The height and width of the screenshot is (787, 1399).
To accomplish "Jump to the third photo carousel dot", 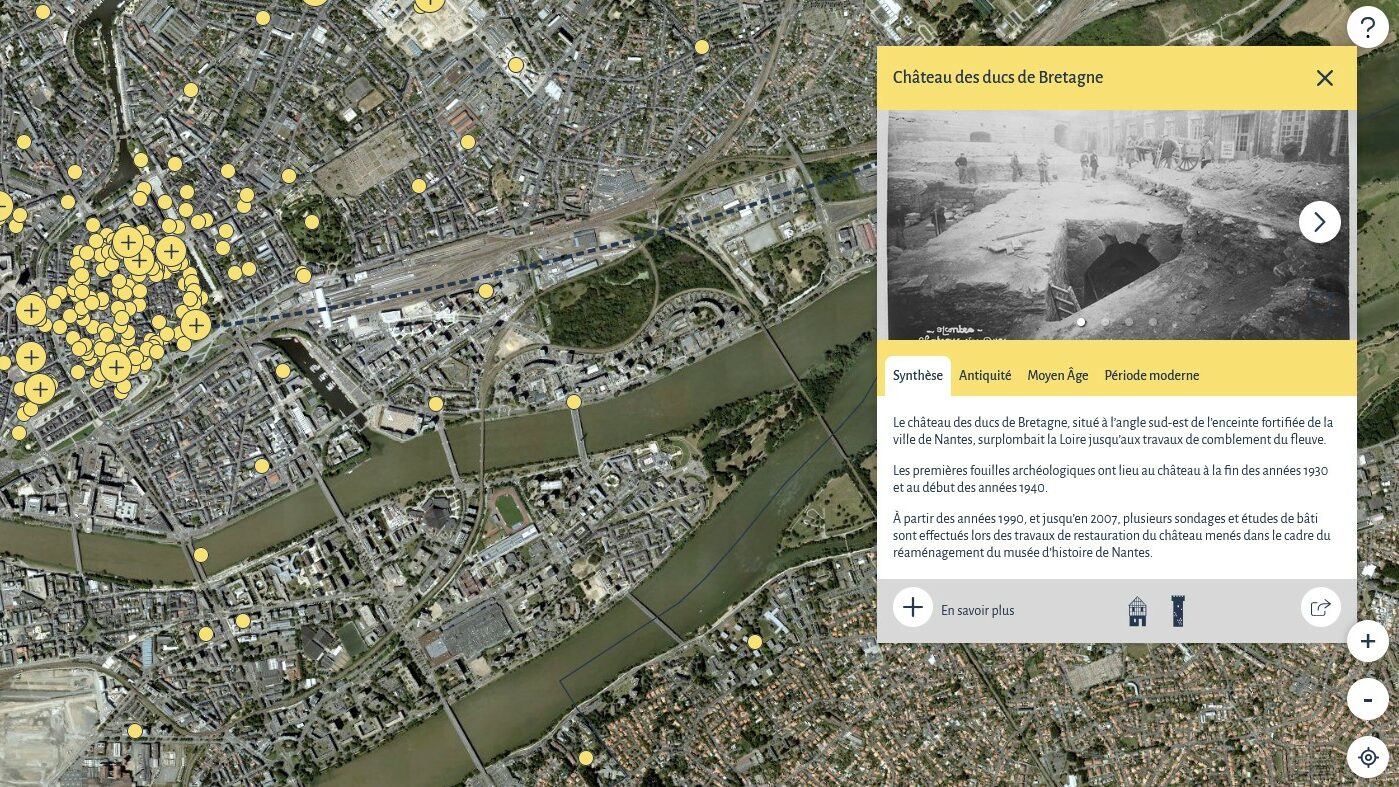I will point(1129,322).
